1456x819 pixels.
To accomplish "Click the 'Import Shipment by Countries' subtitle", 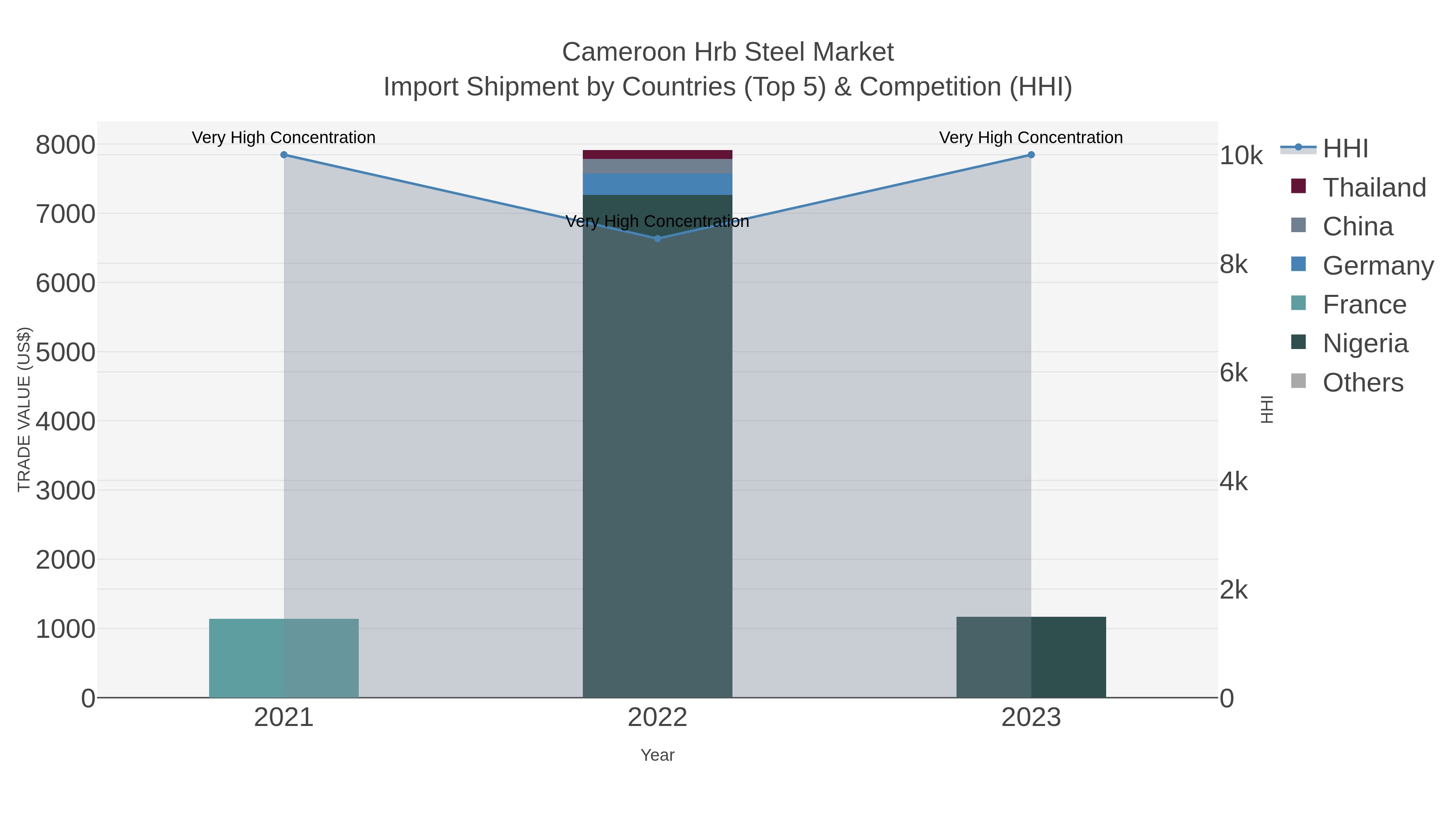I will (728, 87).
